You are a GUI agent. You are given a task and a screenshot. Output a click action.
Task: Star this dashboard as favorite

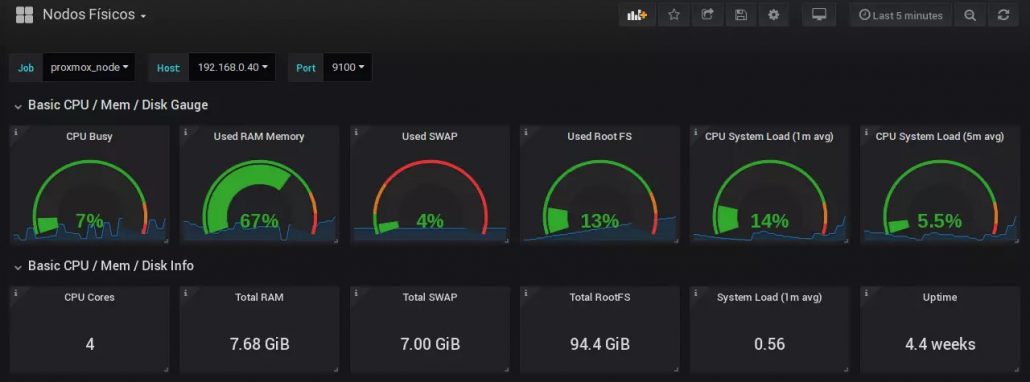coord(673,15)
